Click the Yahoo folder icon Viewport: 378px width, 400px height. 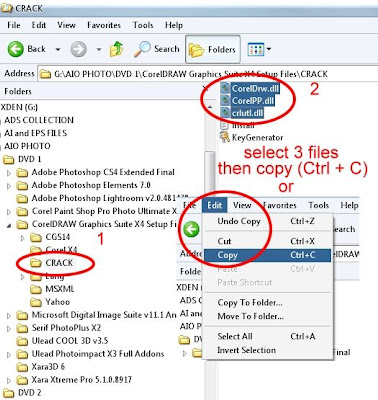(x=35, y=302)
